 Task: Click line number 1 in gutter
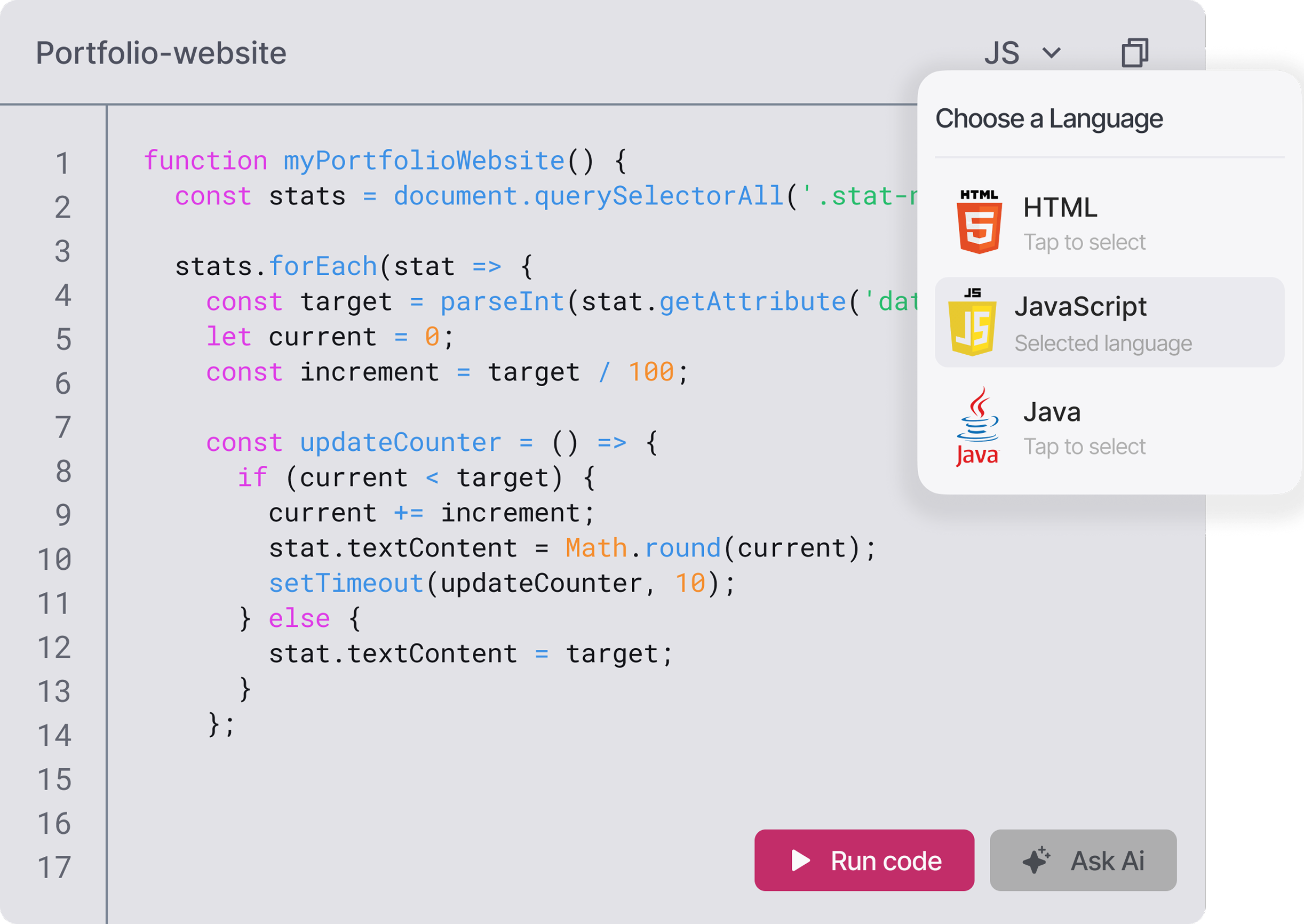pos(62,163)
